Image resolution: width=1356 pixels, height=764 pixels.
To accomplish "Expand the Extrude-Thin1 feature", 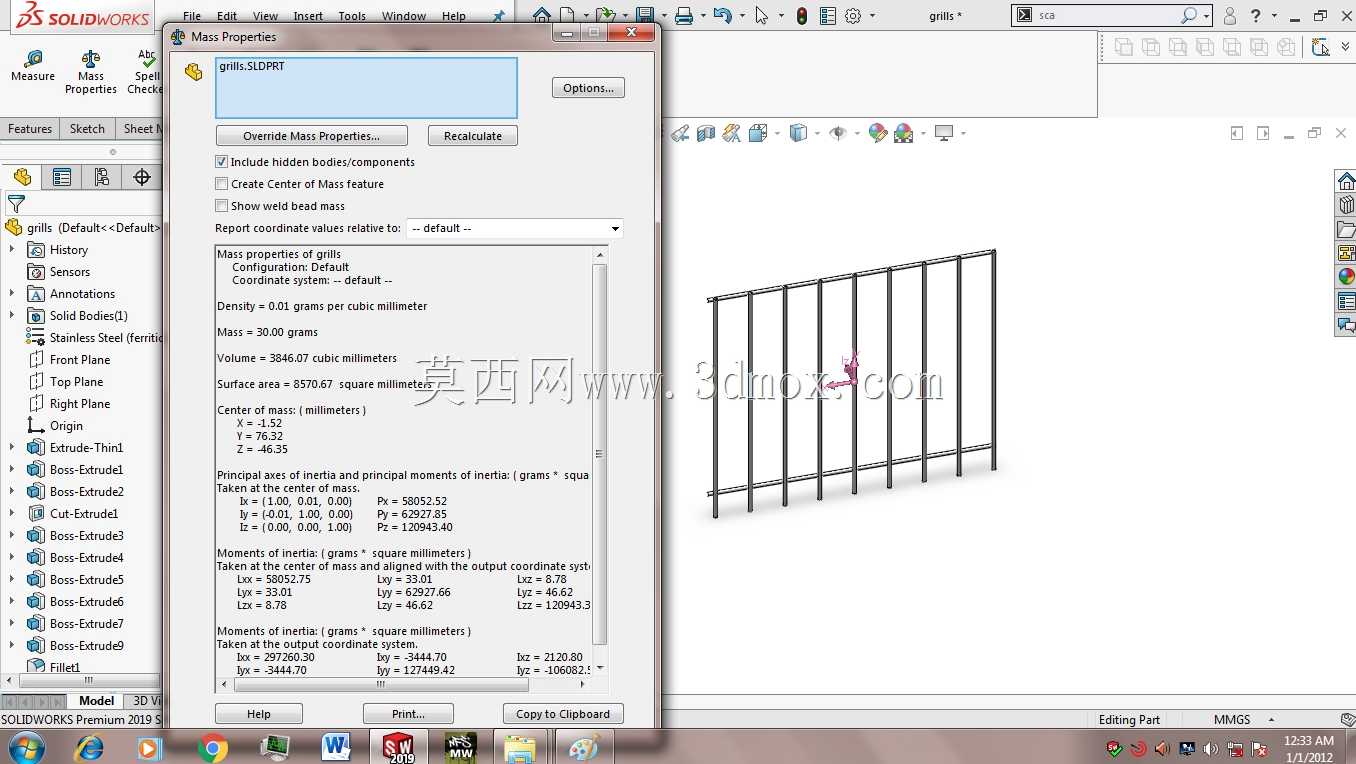I will coord(12,448).
